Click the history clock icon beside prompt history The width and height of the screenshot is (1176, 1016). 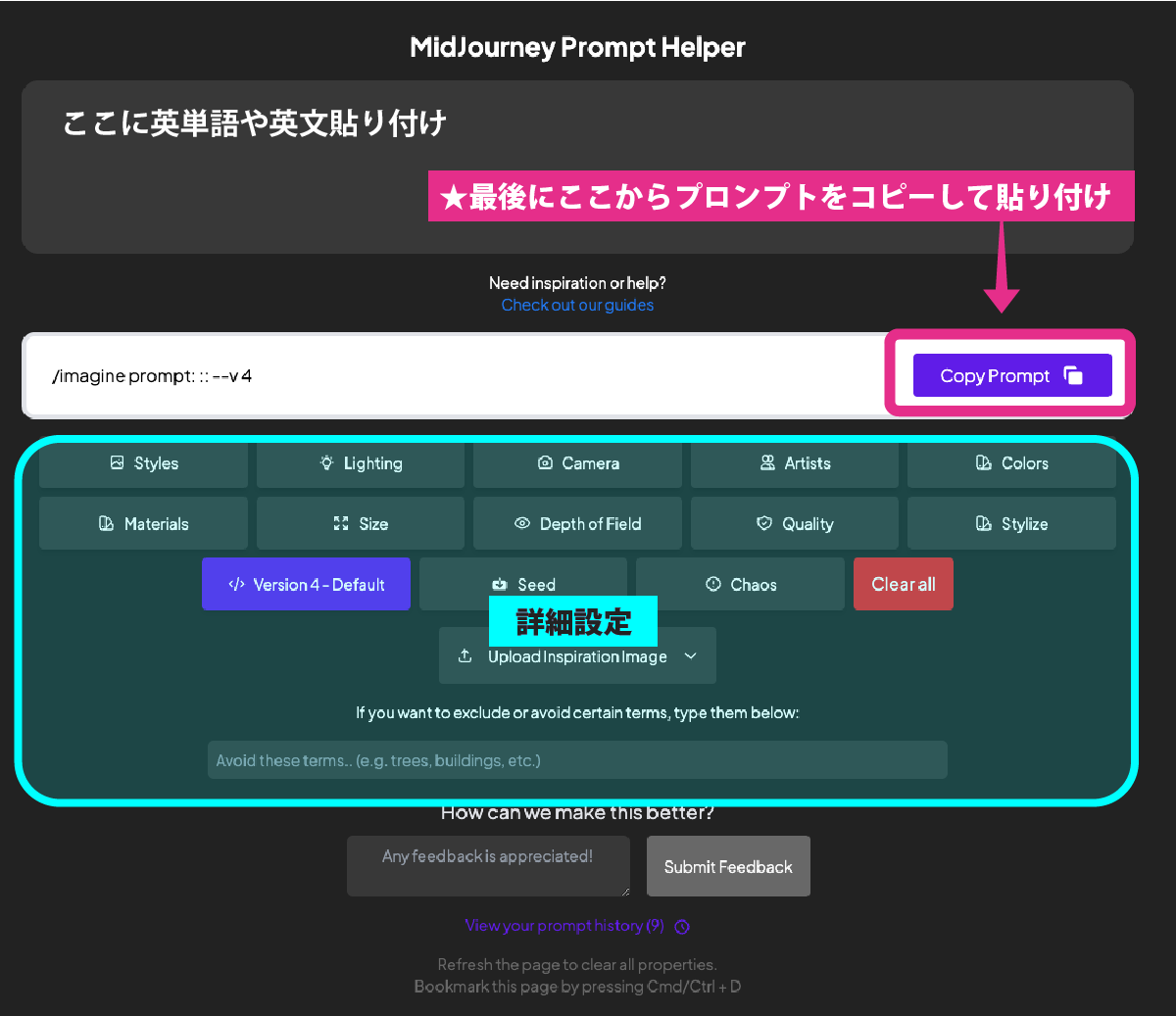tap(682, 926)
